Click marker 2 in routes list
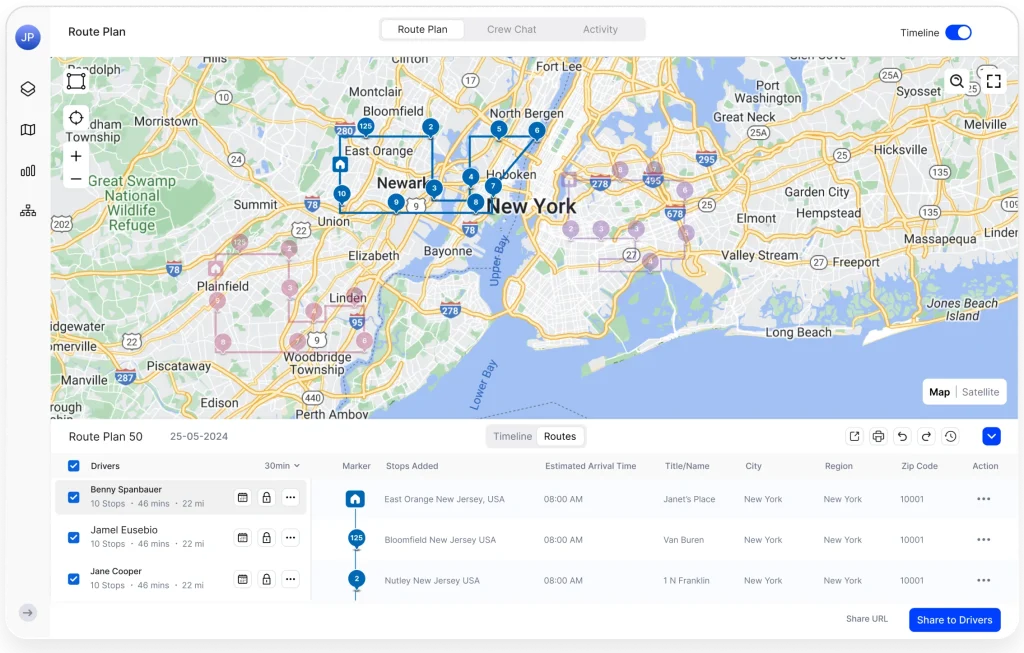 pyautogui.click(x=356, y=579)
